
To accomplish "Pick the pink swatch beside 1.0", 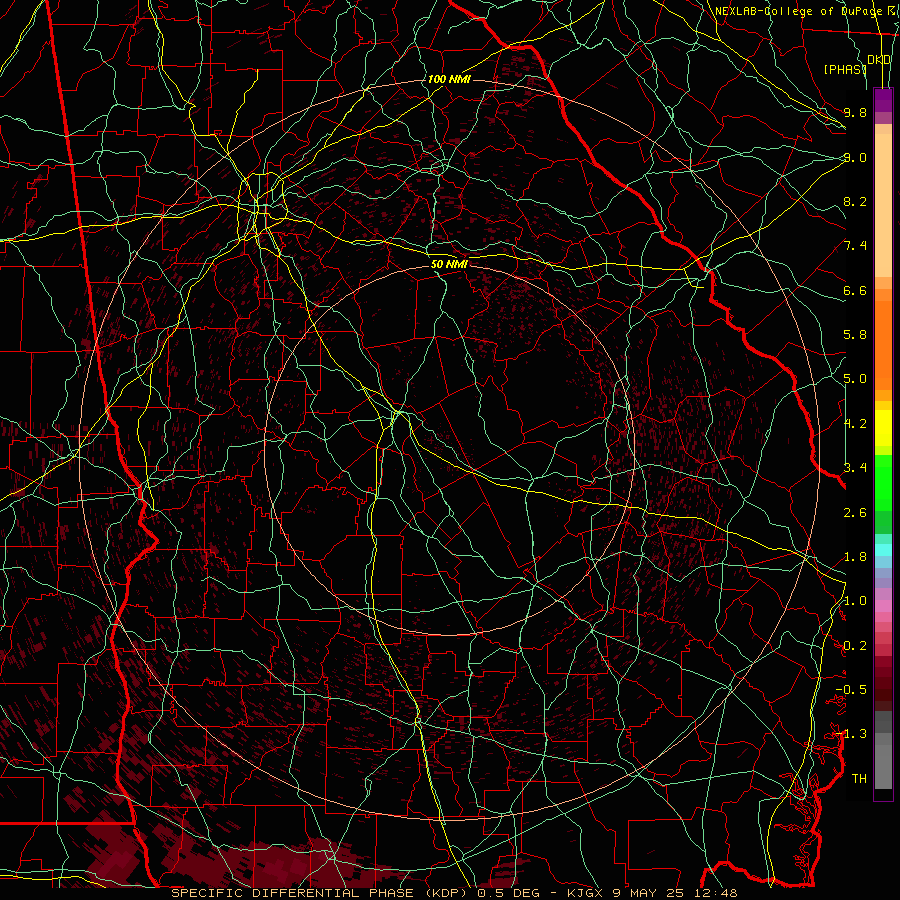I will pyautogui.click(x=883, y=606).
